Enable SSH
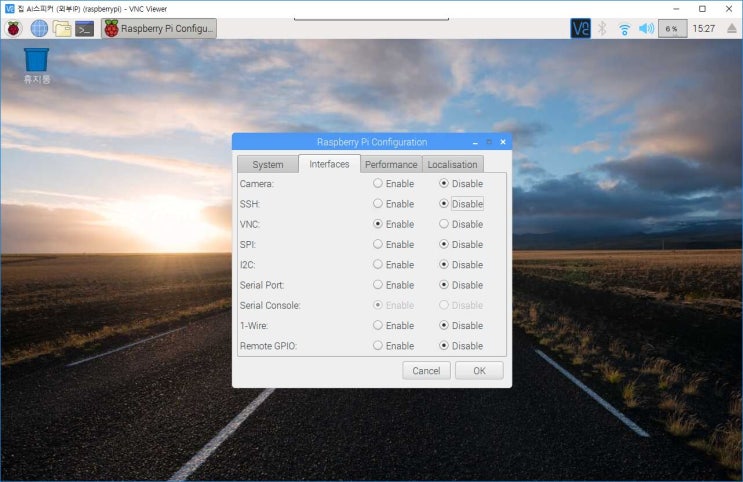Screen dimensions: 743x482 393,204
